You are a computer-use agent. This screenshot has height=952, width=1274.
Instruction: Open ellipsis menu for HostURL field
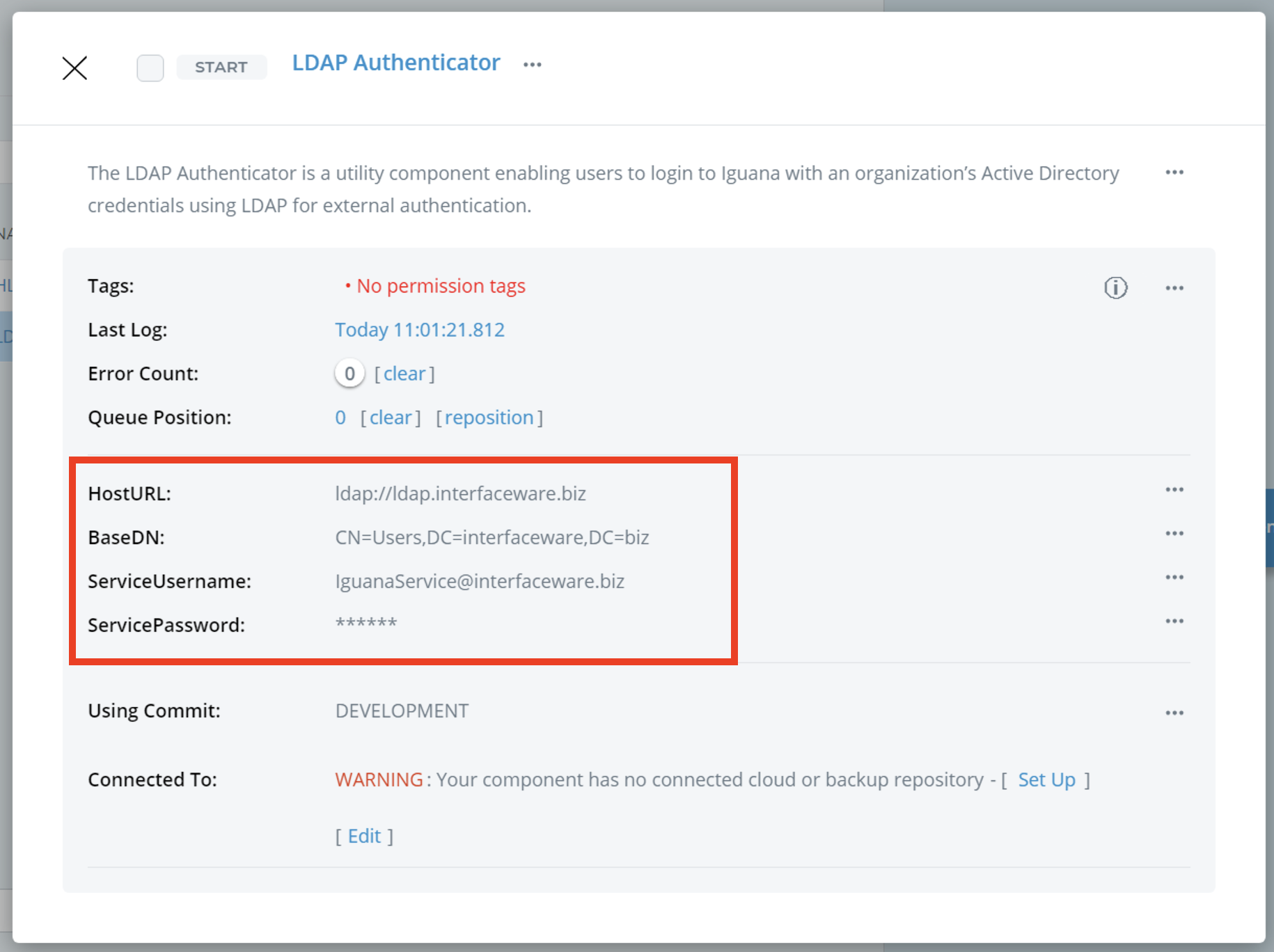pos(1174,490)
